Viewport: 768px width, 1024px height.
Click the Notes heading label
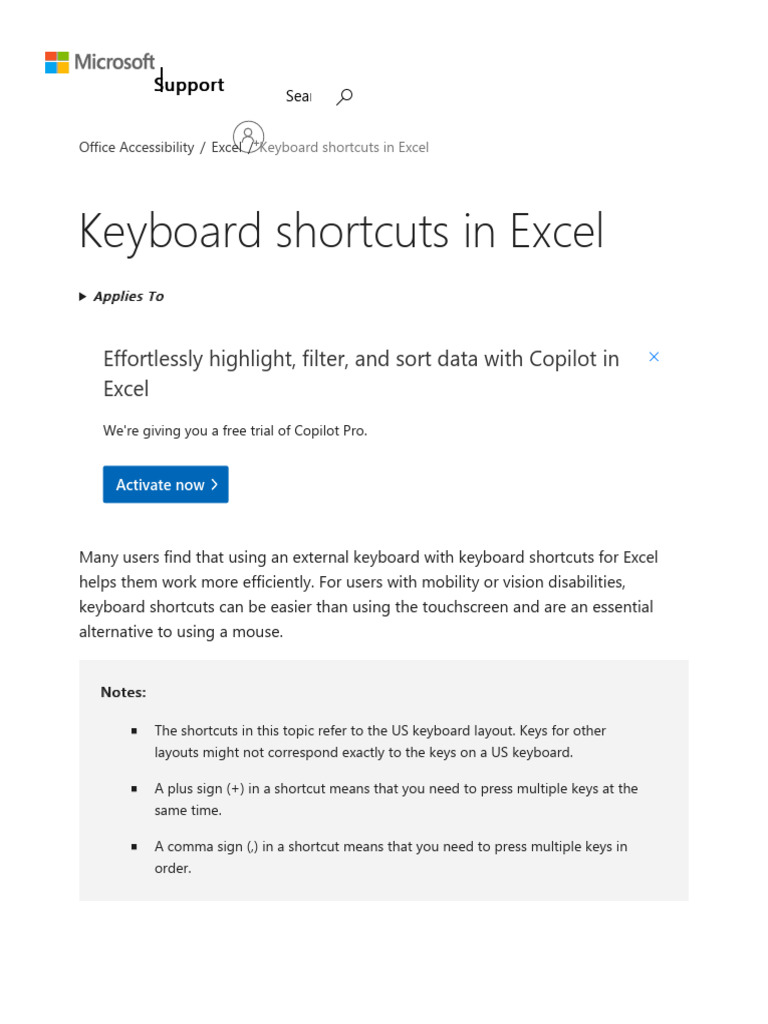point(123,692)
